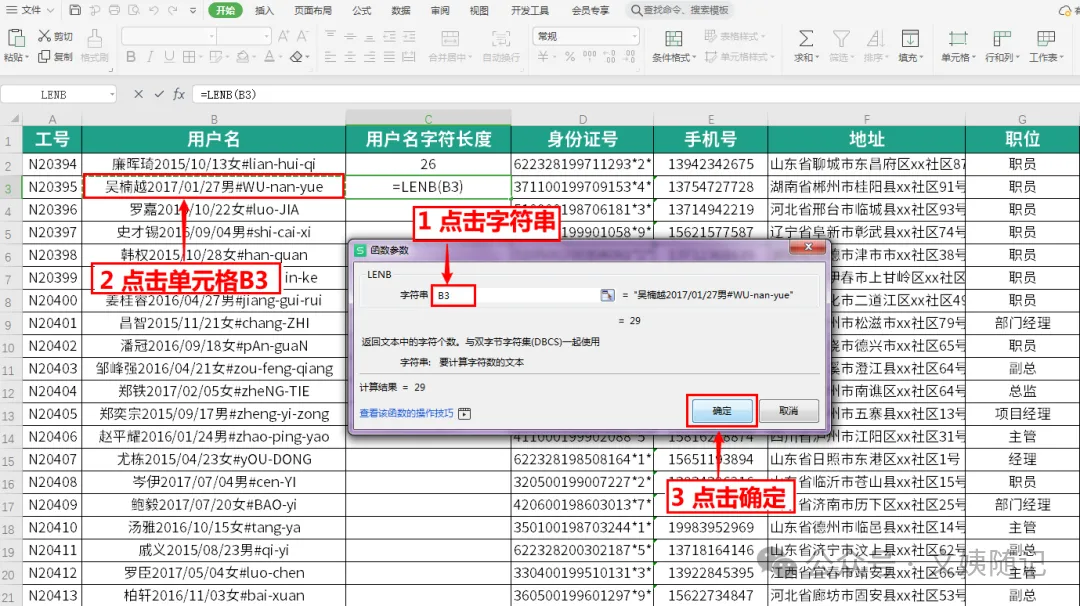Click the Worksheet (工作表) icon
Screen dimensions: 1080x606
point(1046,39)
